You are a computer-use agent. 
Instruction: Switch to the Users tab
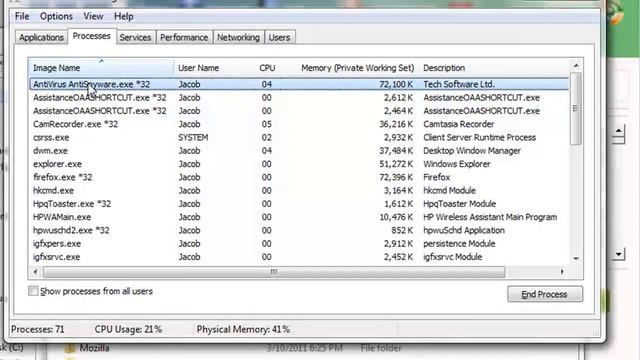[280, 38]
